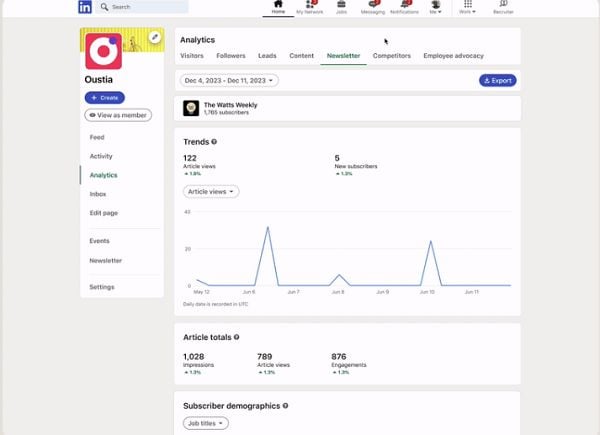Image resolution: width=600 pixels, height=435 pixels.
Task: Open the Job titles dropdown
Action: (205, 424)
